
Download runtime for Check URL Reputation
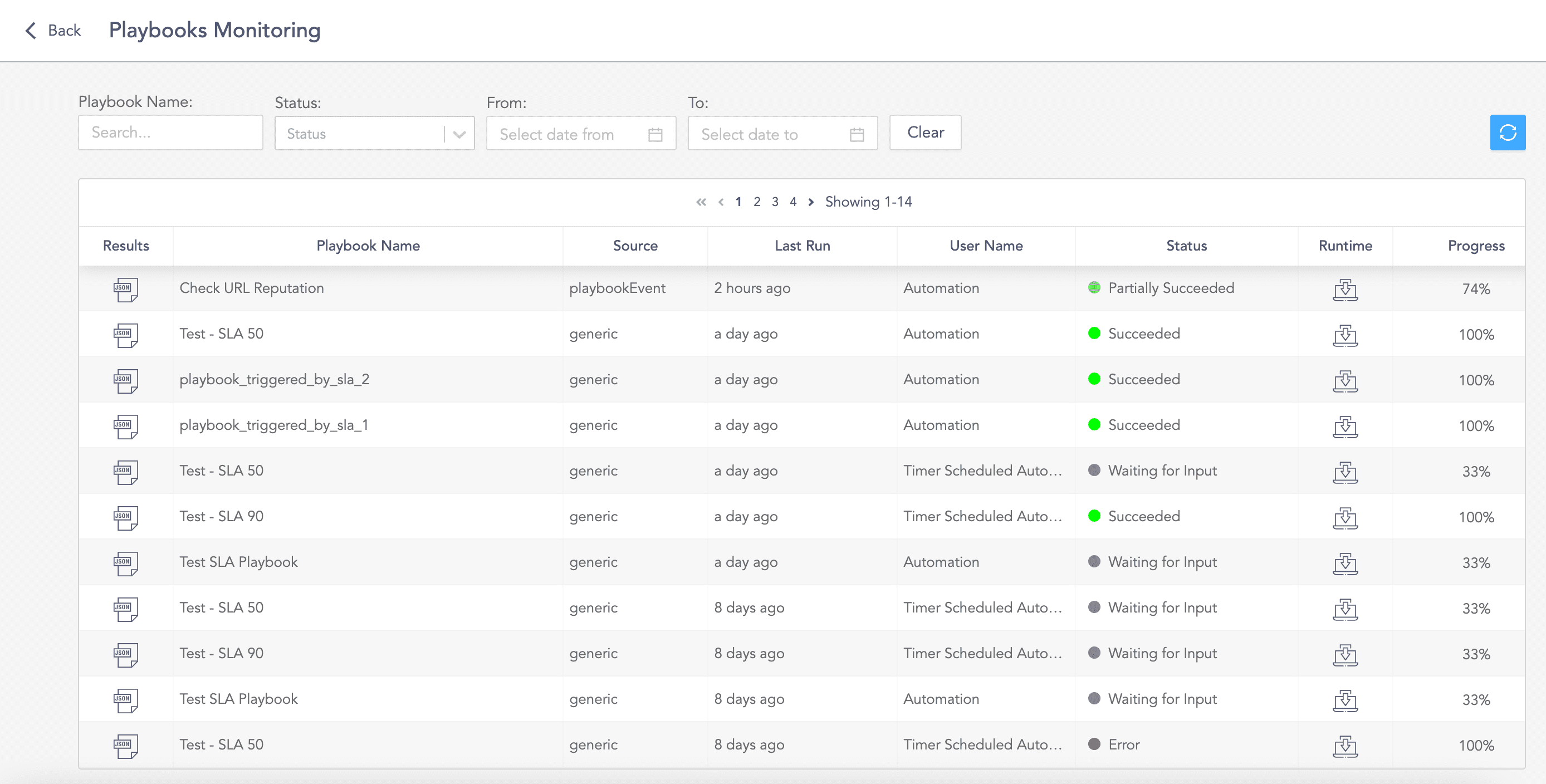click(1345, 289)
